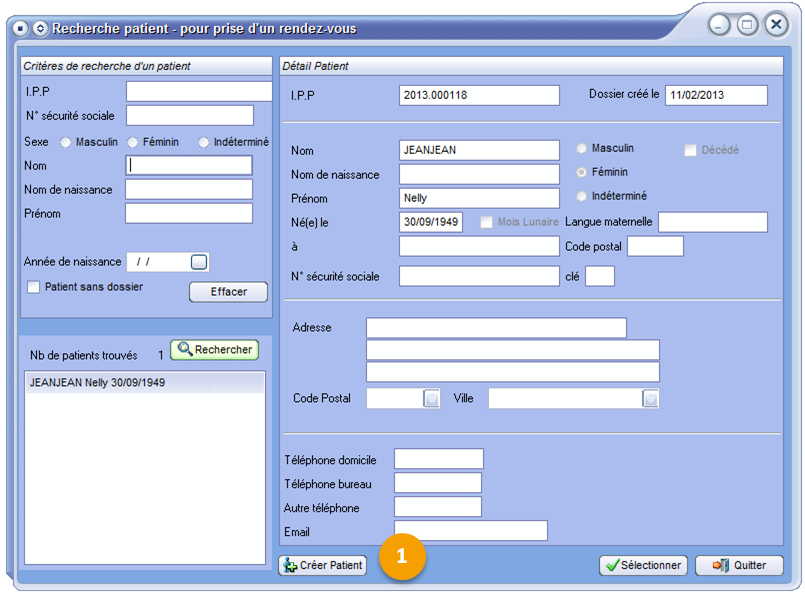Click the Email field in patient details
Viewport: 805px width, 593px height.
tap(470, 531)
